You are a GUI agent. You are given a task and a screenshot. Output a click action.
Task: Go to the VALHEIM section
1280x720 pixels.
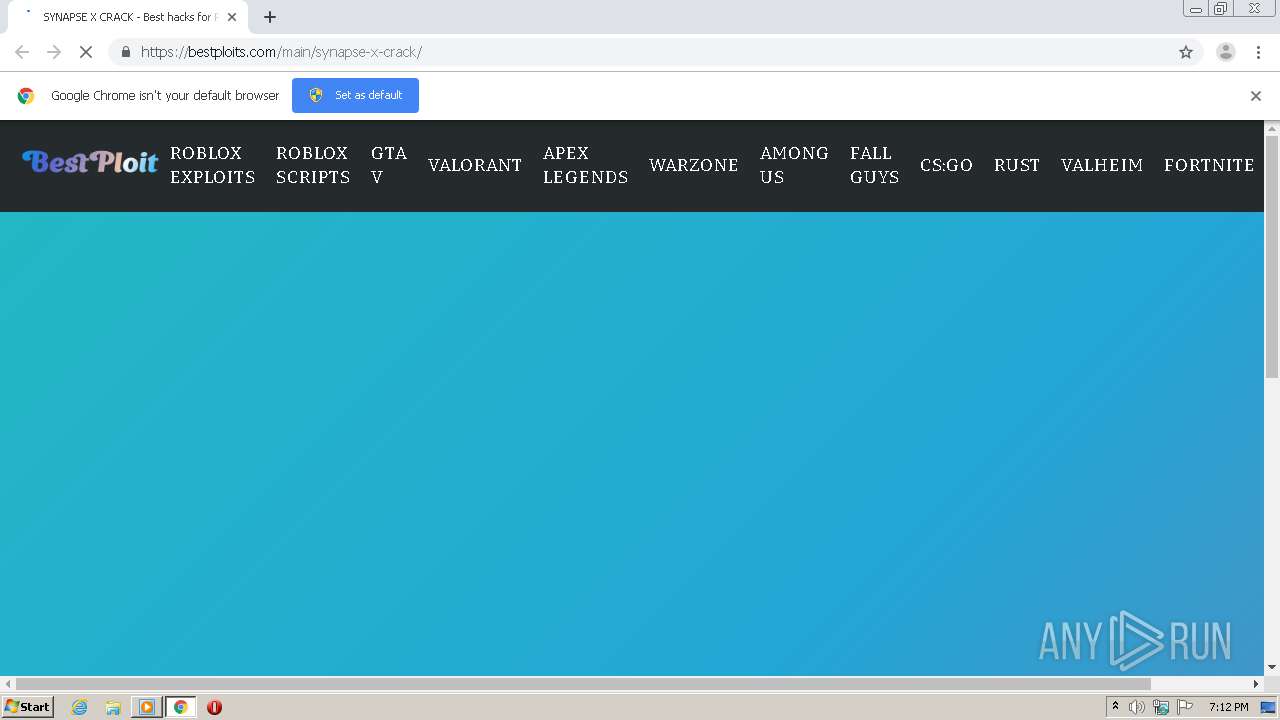pos(1102,165)
